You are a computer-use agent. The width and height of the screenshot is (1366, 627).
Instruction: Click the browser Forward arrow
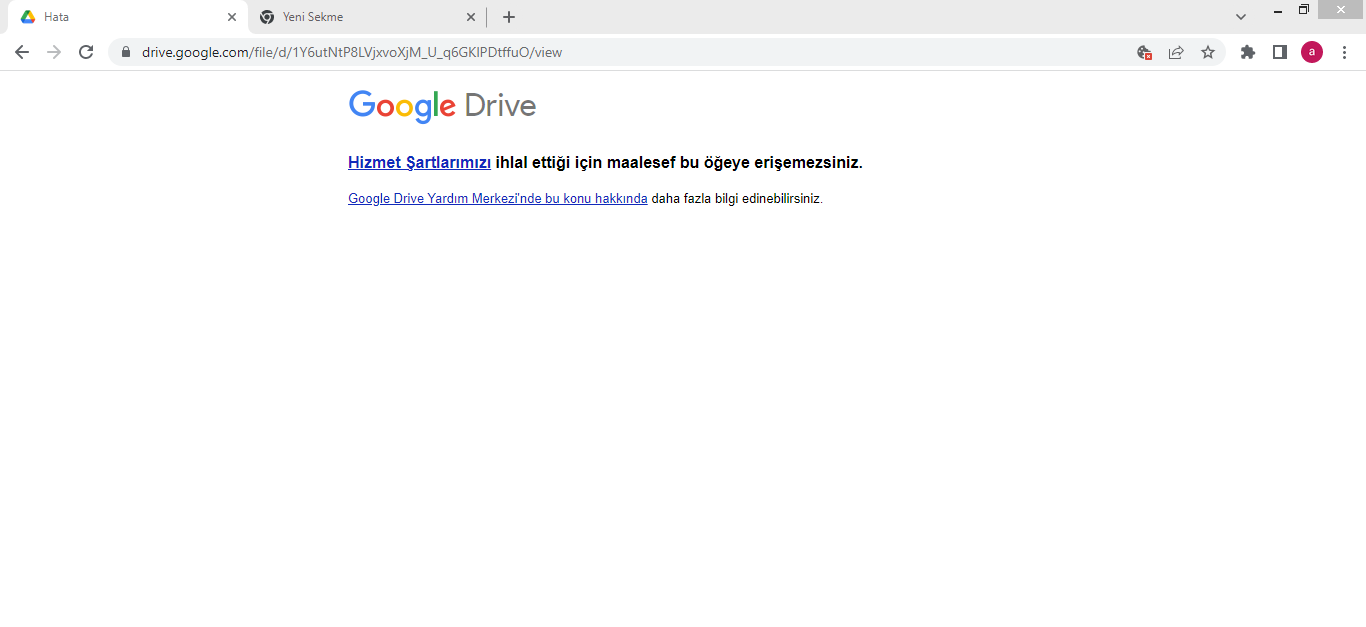pos(54,52)
